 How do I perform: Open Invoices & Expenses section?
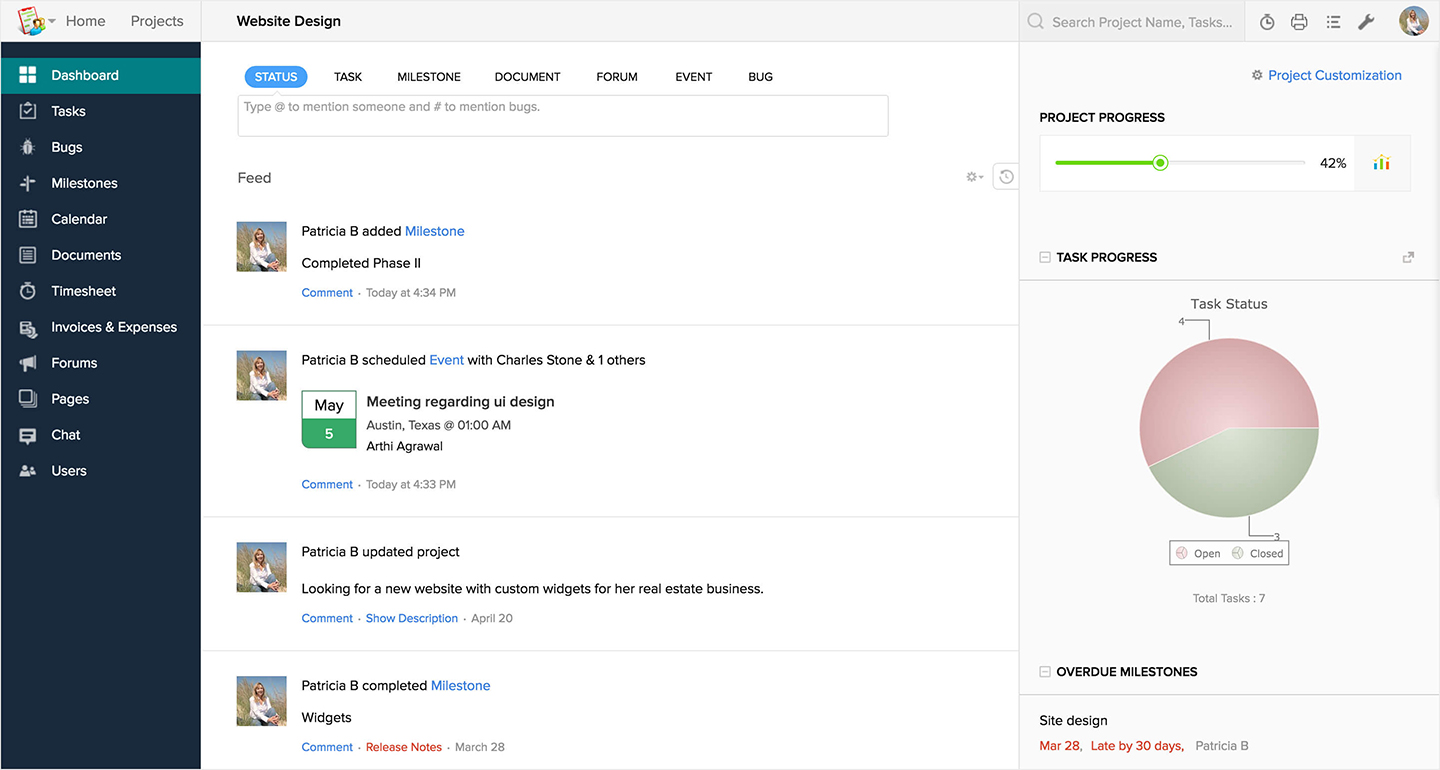pos(113,327)
